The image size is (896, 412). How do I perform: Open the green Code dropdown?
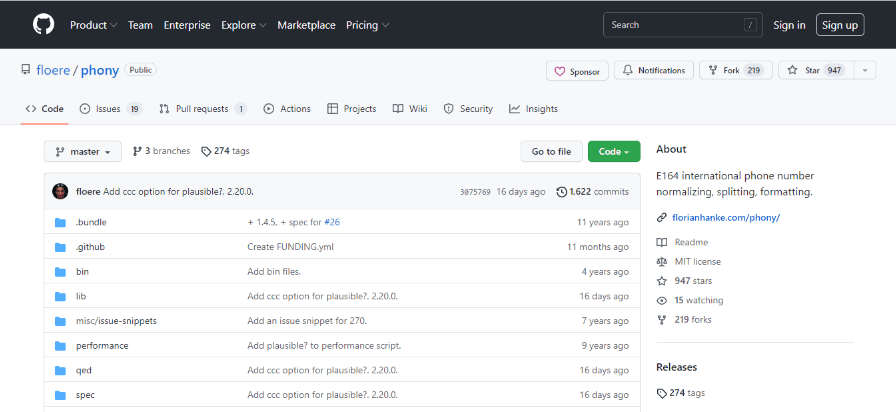[614, 151]
